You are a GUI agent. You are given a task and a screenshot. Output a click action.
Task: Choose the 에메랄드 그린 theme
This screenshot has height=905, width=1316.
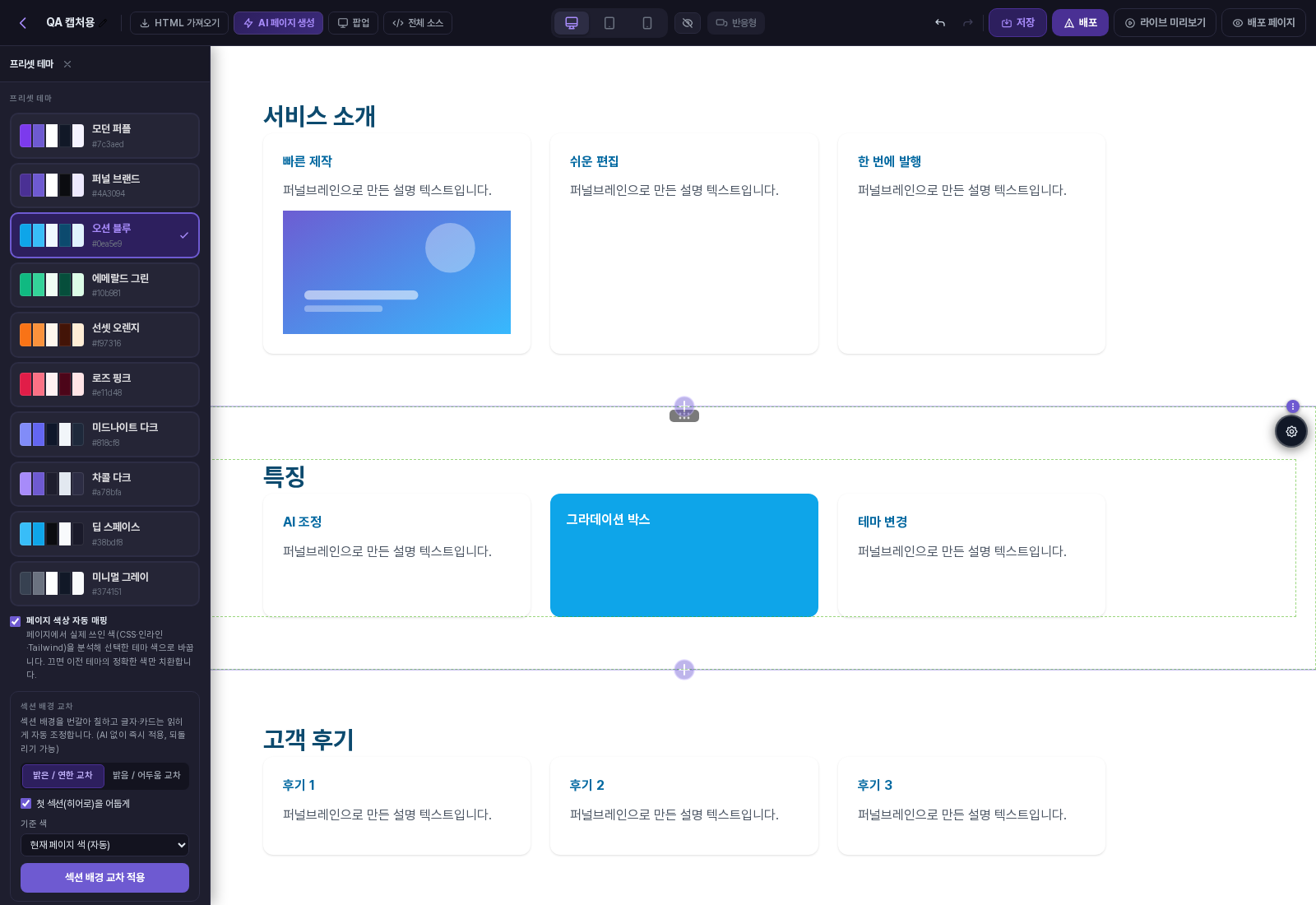point(104,285)
